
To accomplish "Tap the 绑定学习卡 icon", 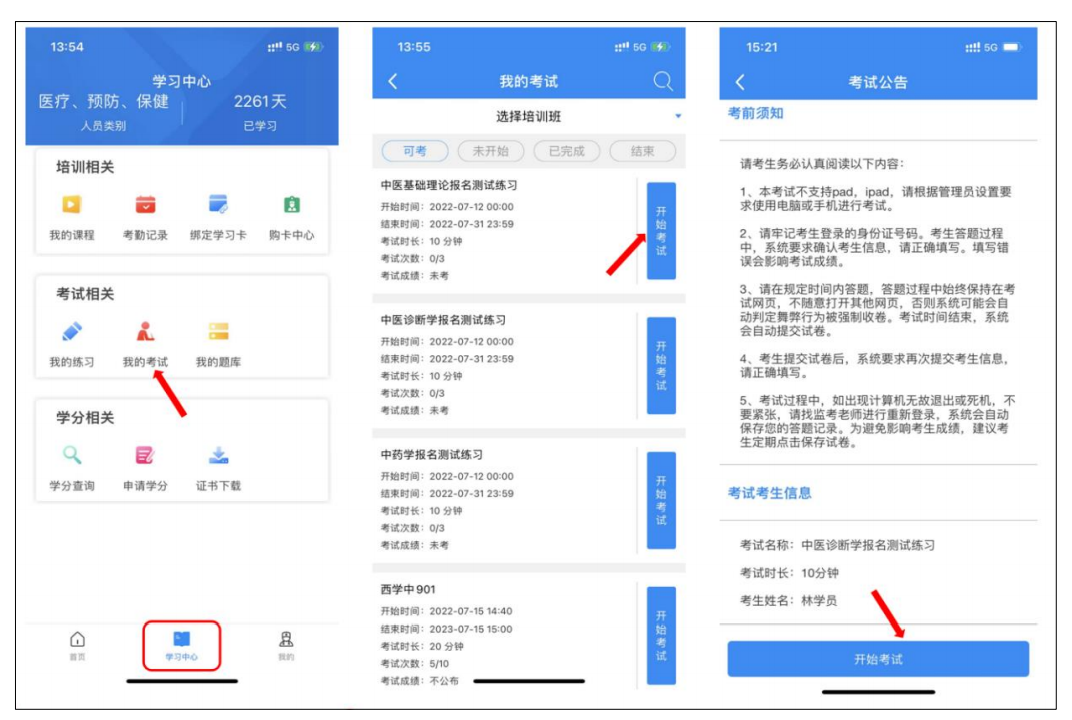I will point(218,205).
